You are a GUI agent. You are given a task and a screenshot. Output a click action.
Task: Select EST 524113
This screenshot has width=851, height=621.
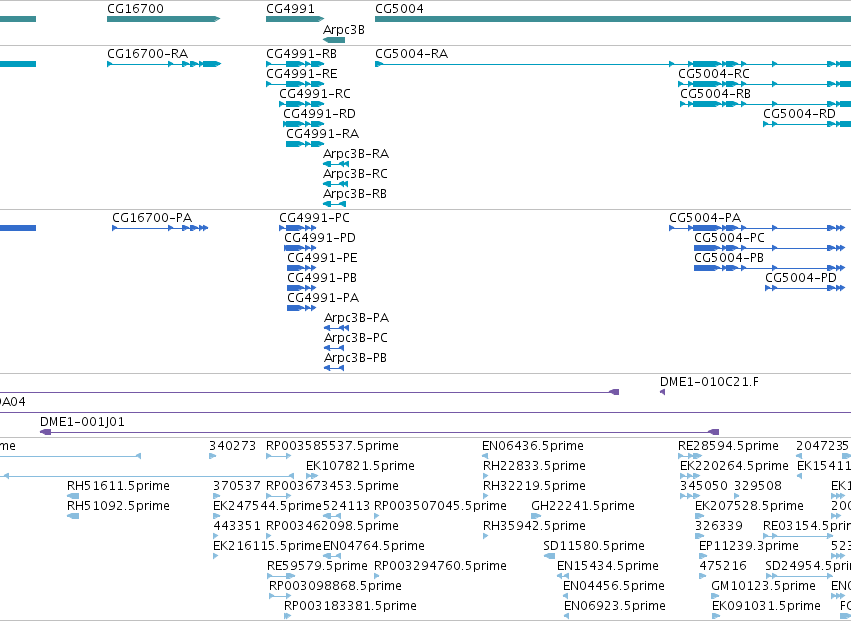(346, 506)
